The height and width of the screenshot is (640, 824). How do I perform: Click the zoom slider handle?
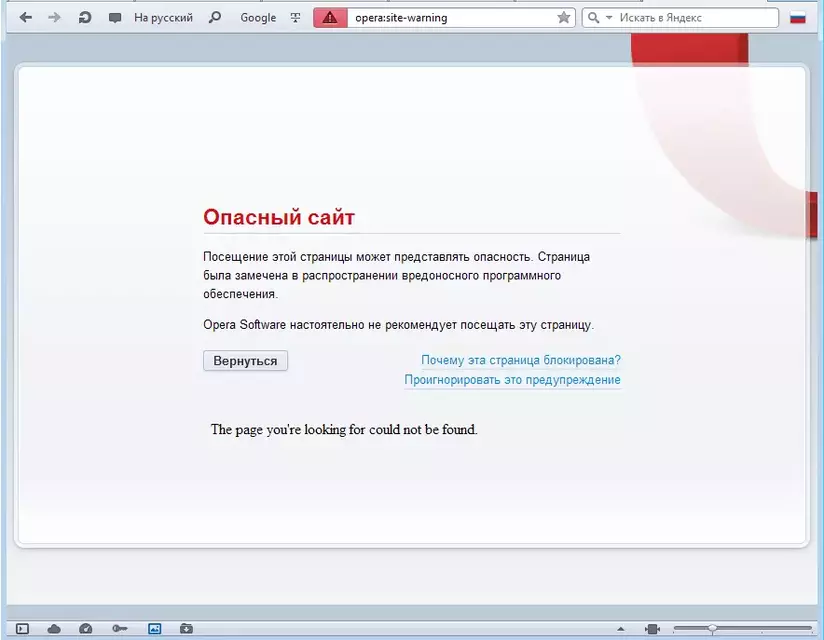(x=713, y=628)
